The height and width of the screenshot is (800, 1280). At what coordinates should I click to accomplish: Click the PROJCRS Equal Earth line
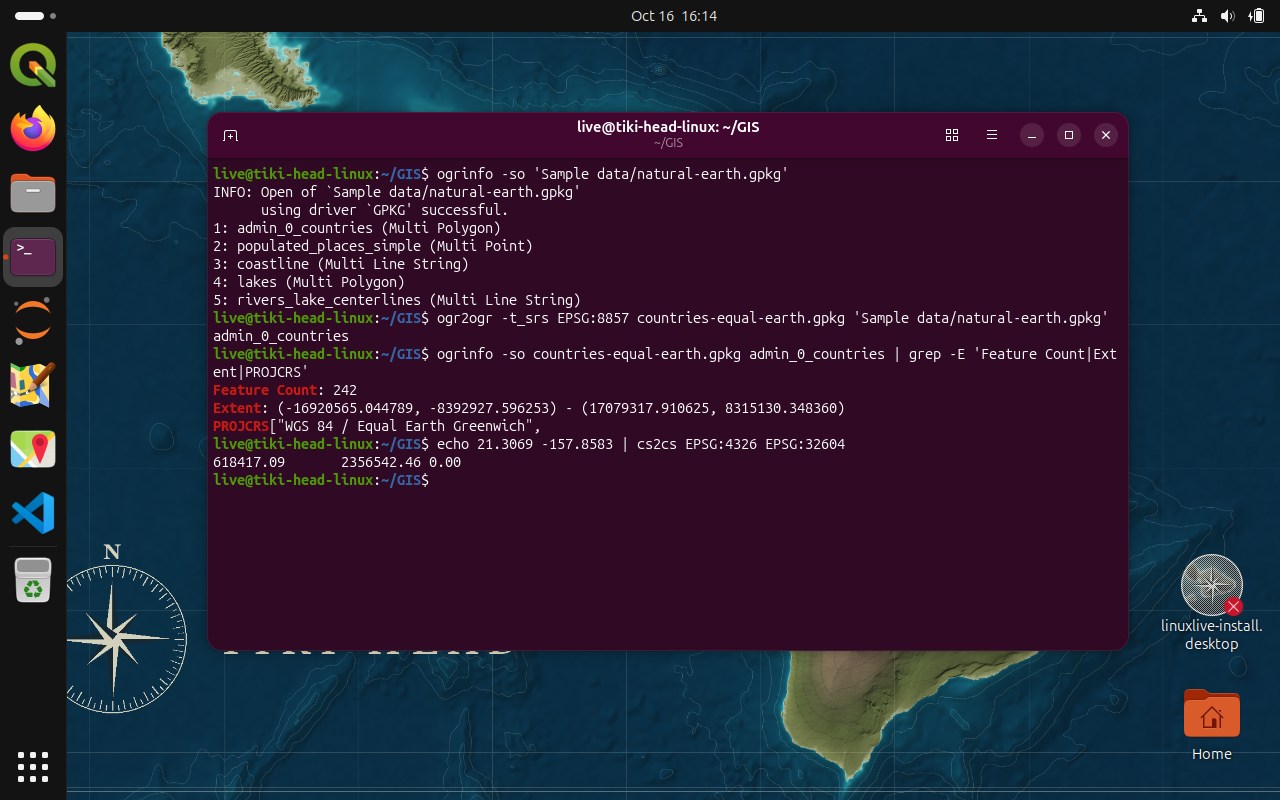[377, 426]
